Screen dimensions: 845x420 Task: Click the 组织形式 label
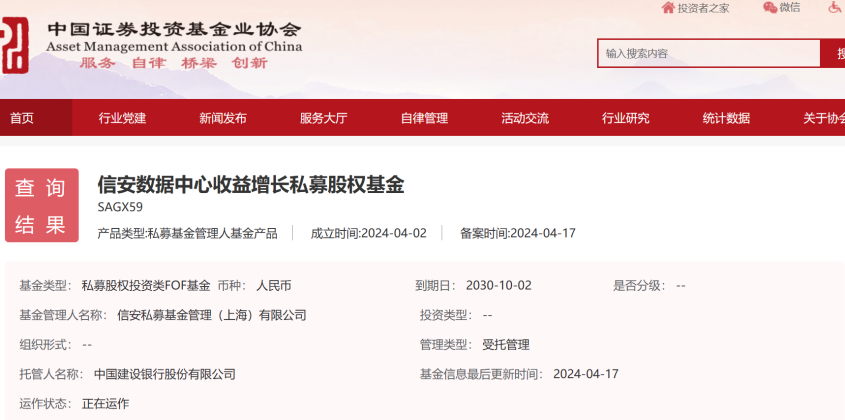coord(46,345)
